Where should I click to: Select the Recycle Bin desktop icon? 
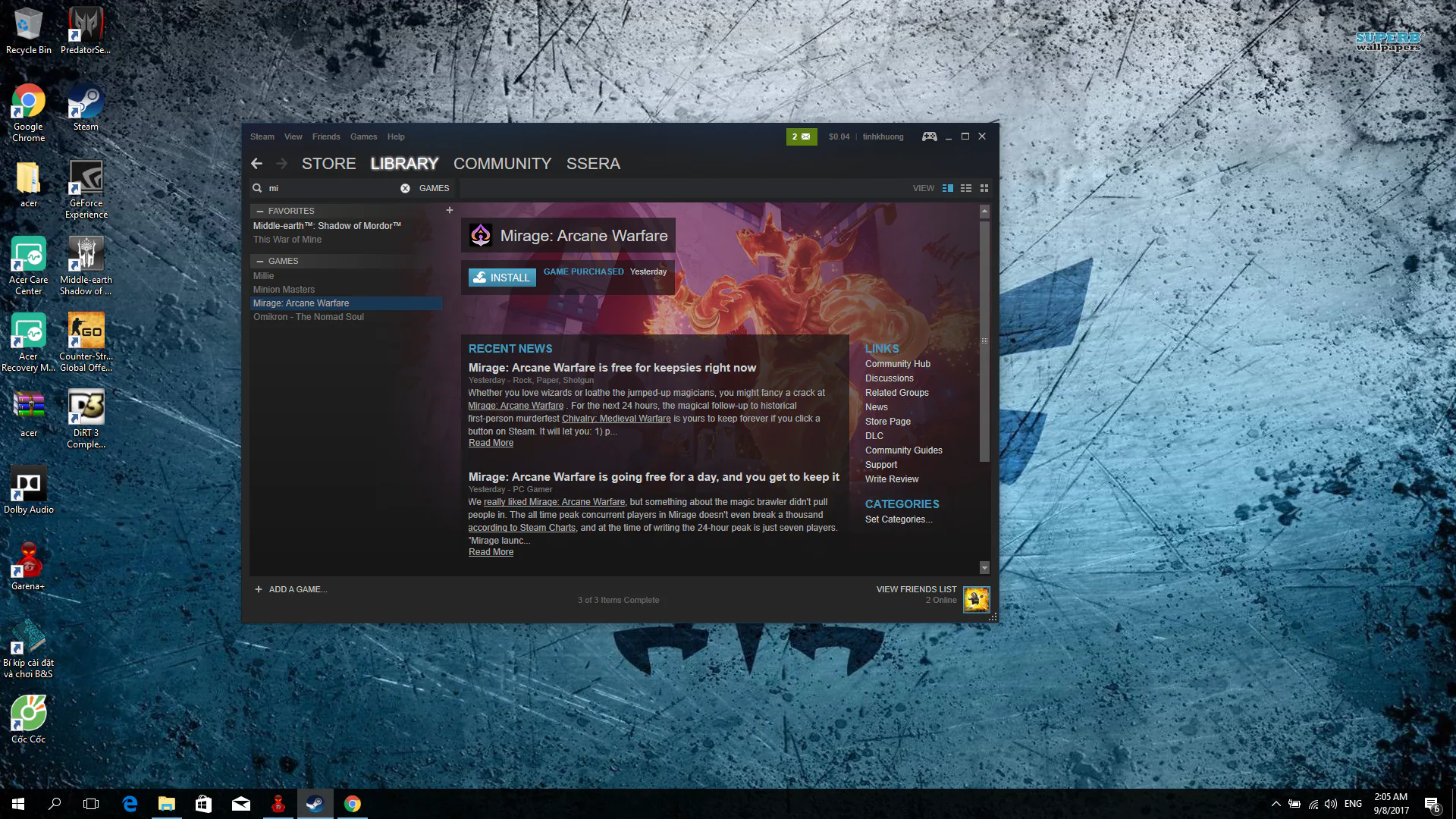29,31
